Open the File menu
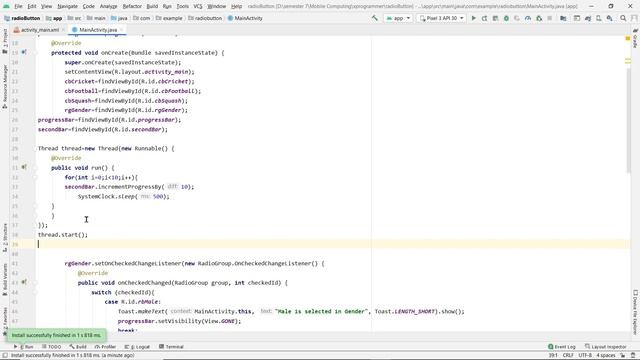The image size is (640, 360). click(18, 7)
